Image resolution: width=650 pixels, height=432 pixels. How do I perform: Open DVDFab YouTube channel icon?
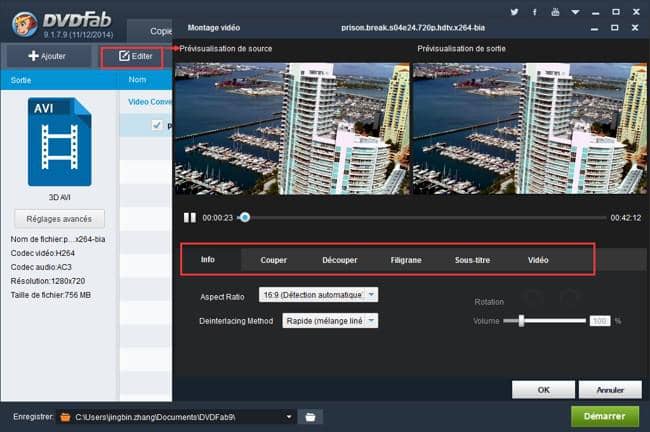pos(555,12)
